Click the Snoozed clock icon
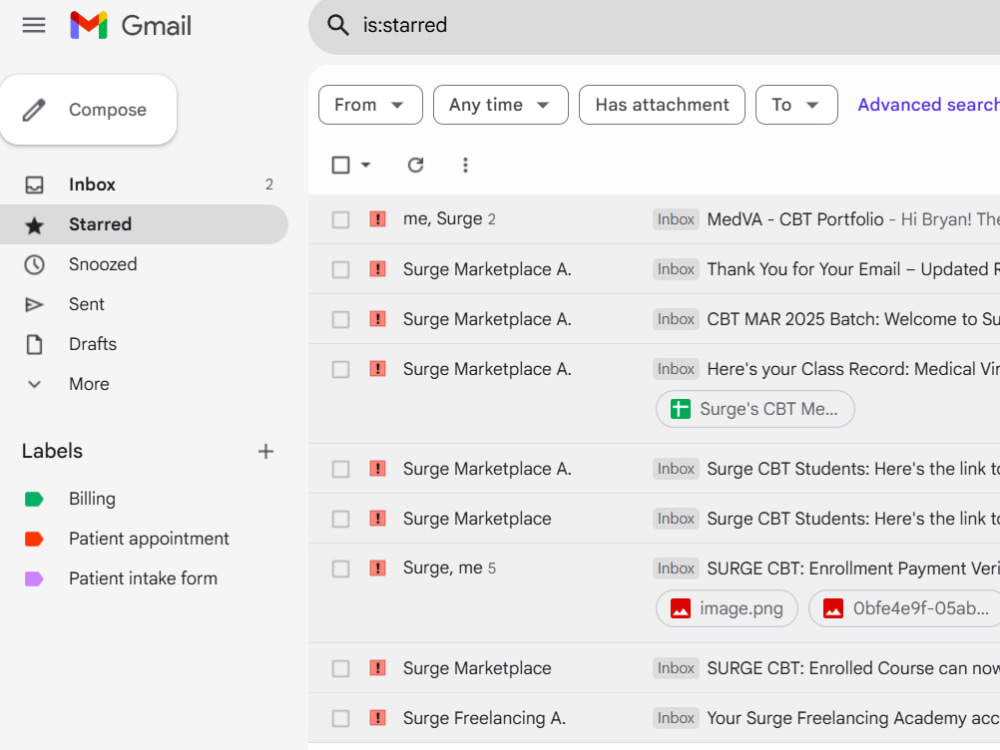This screenshot has height=750, width=1000. tap(34, 265)
